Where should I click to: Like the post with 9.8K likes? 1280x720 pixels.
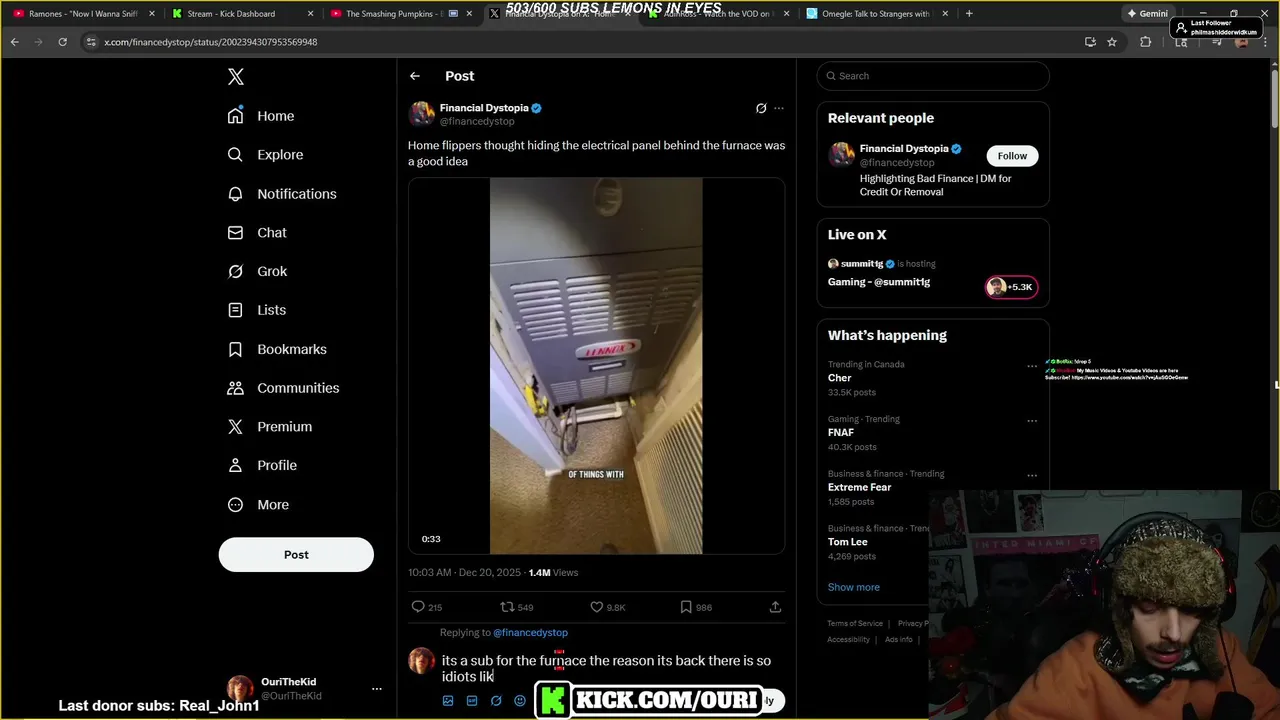(608, 607)
